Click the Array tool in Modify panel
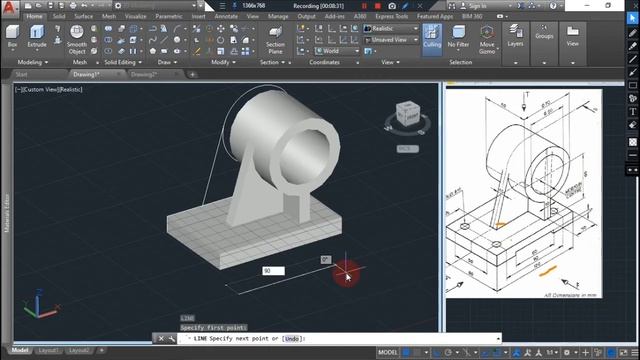Viewport: 640px width, 360px height. pos(245,51)
